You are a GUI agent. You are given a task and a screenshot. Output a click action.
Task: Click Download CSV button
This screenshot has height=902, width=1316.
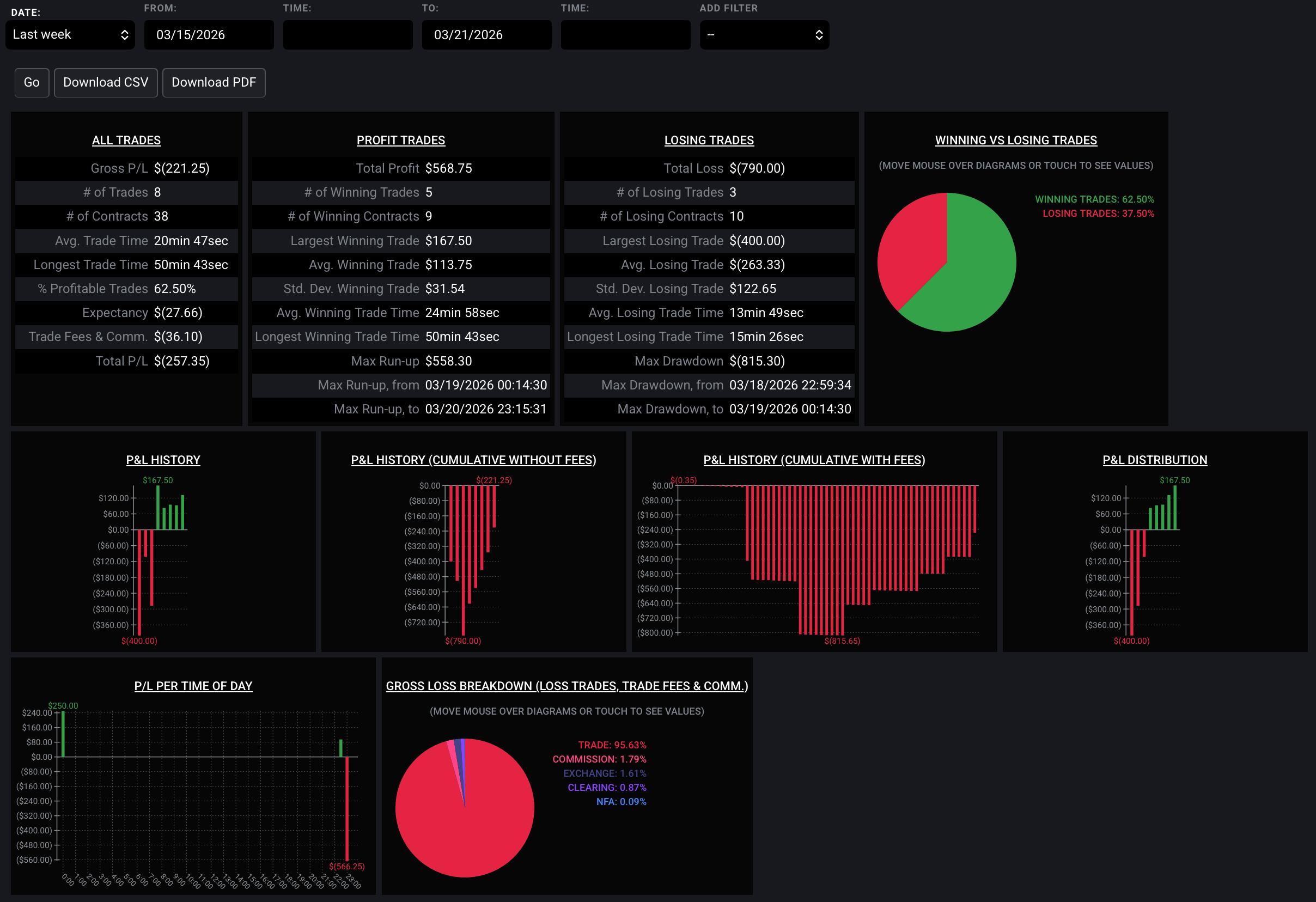pyautogui.click(x=105, y=83)
